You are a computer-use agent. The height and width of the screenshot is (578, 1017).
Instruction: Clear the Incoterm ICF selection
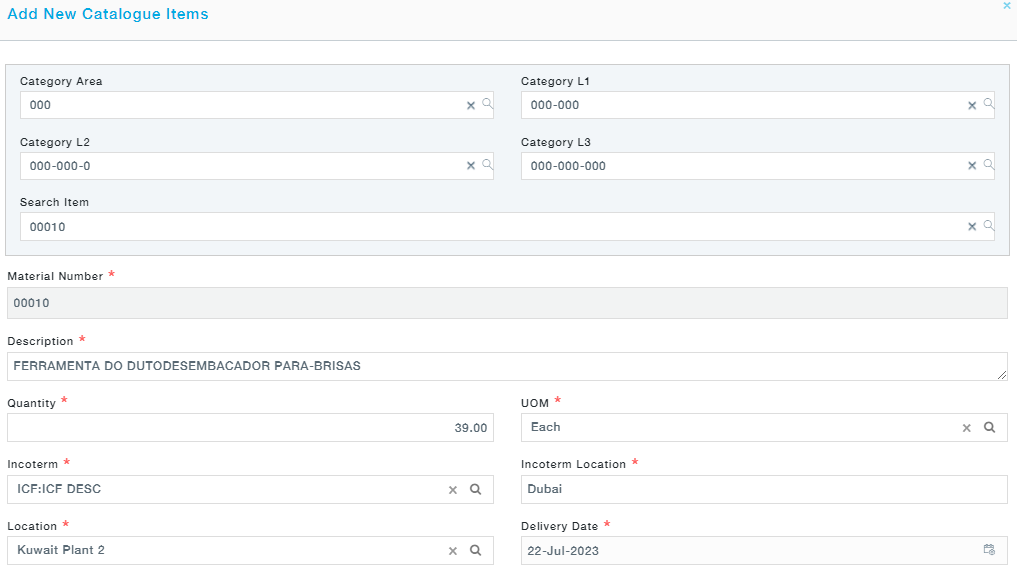[x=453, y=490]
